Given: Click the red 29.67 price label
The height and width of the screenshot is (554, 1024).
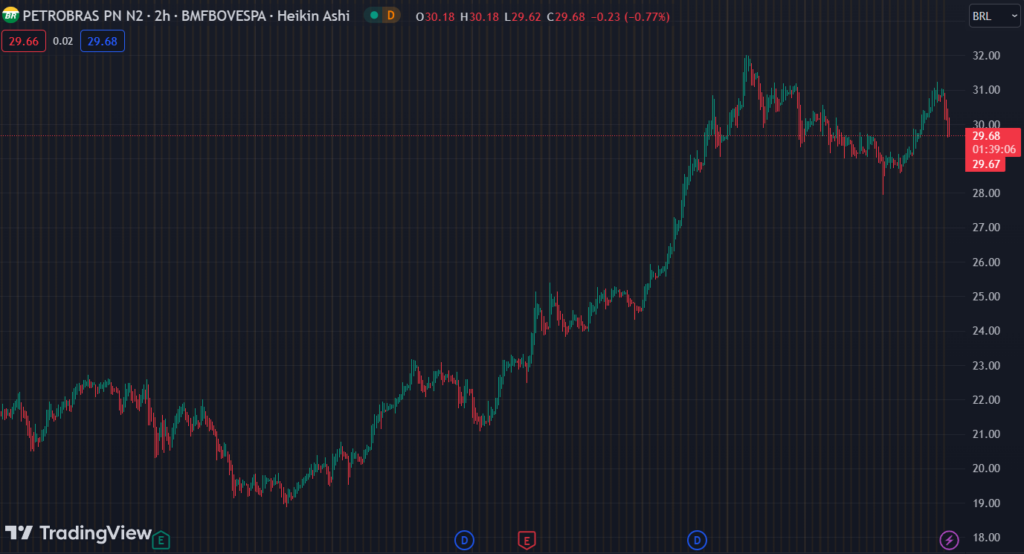Looking at the screenshot, I should (986, 164).
